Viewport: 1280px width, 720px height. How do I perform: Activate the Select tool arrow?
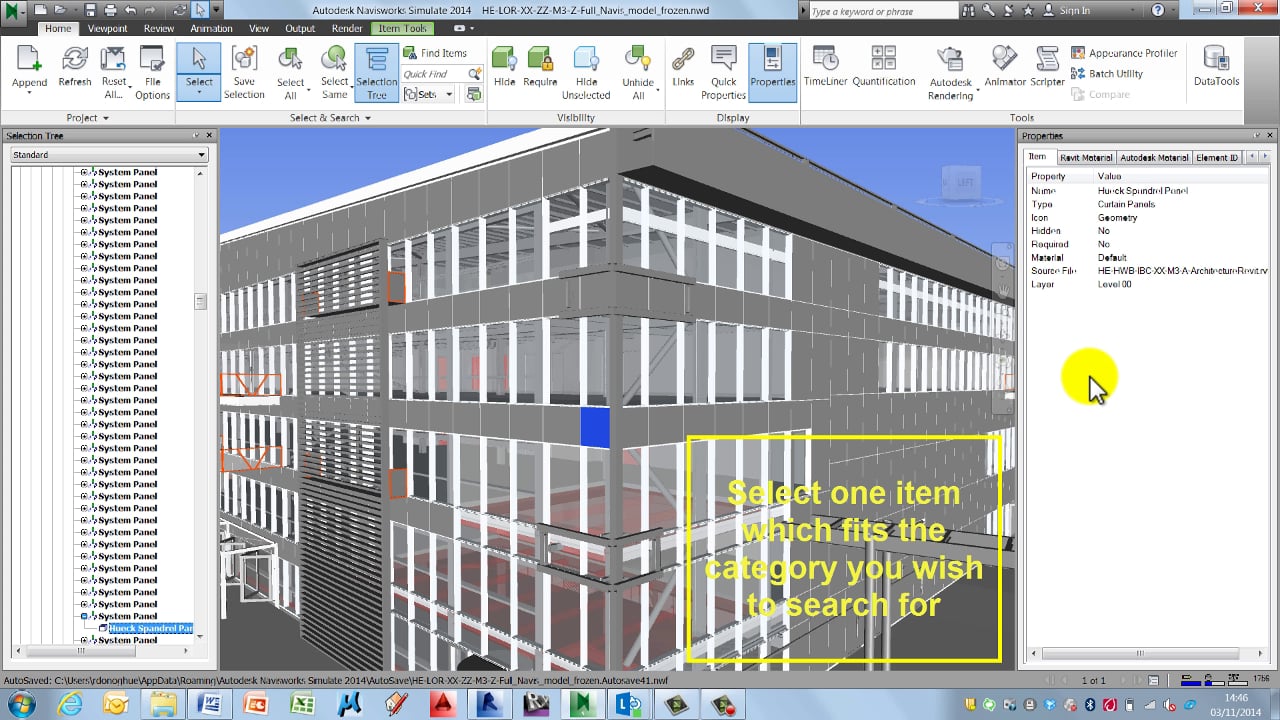click(199, 59)
